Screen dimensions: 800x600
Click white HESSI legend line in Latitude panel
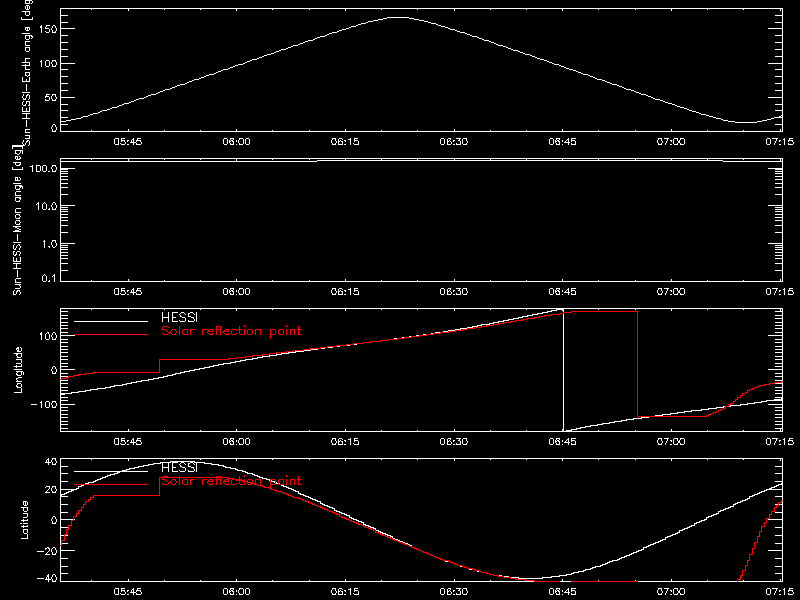[x=111, y=471]
